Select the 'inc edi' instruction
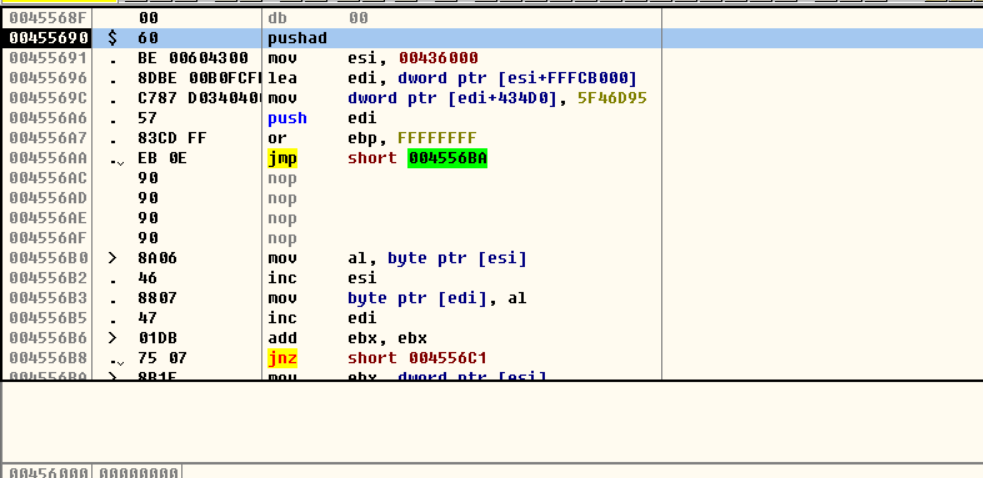The width and height of the screenshot is (983, 478). click(x=322, y=318)
